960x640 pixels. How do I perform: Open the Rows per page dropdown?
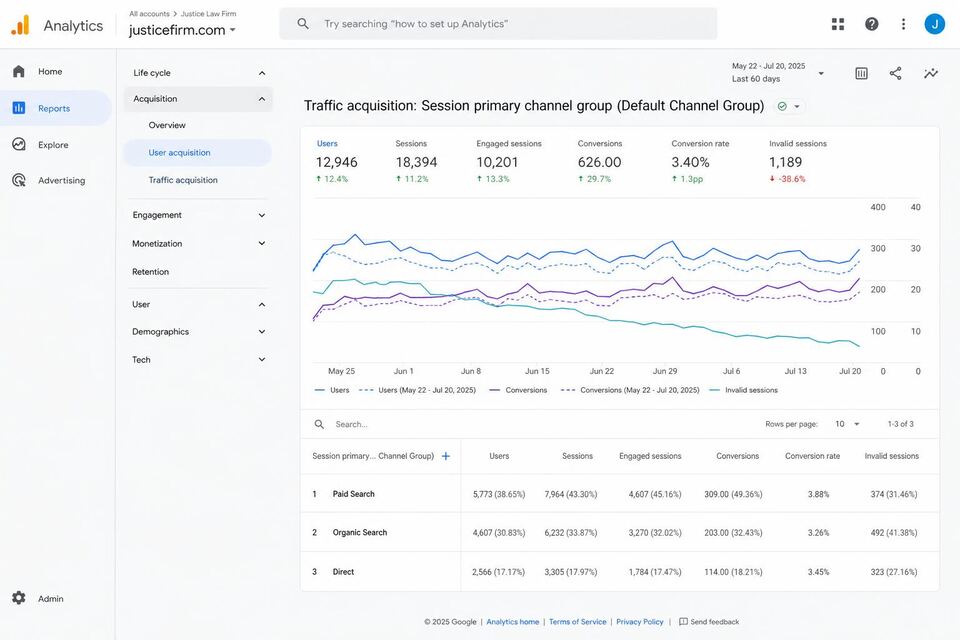(847, 424)
